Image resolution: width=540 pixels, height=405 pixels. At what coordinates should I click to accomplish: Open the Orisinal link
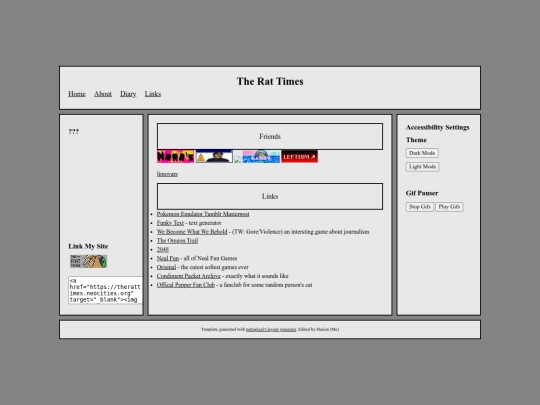click(x=166, y=267)
